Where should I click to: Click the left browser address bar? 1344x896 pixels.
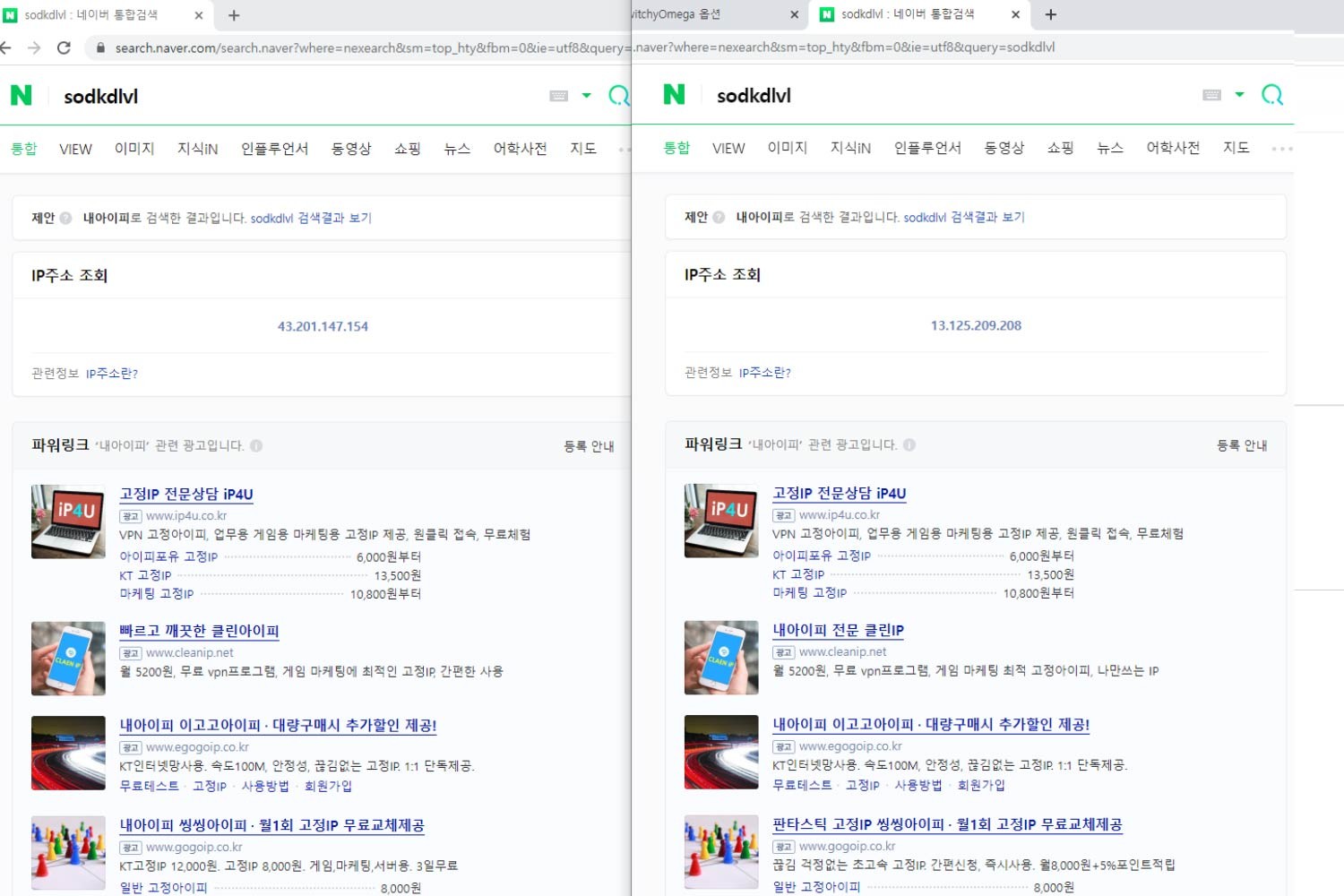tap(358, 47)
